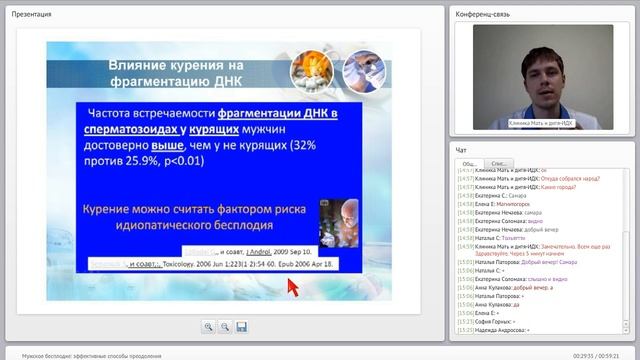Click the underlined word 'курящих' on slide
This screenshot has width=640, height=360.
pyautogui.click(x=214, y=129)
